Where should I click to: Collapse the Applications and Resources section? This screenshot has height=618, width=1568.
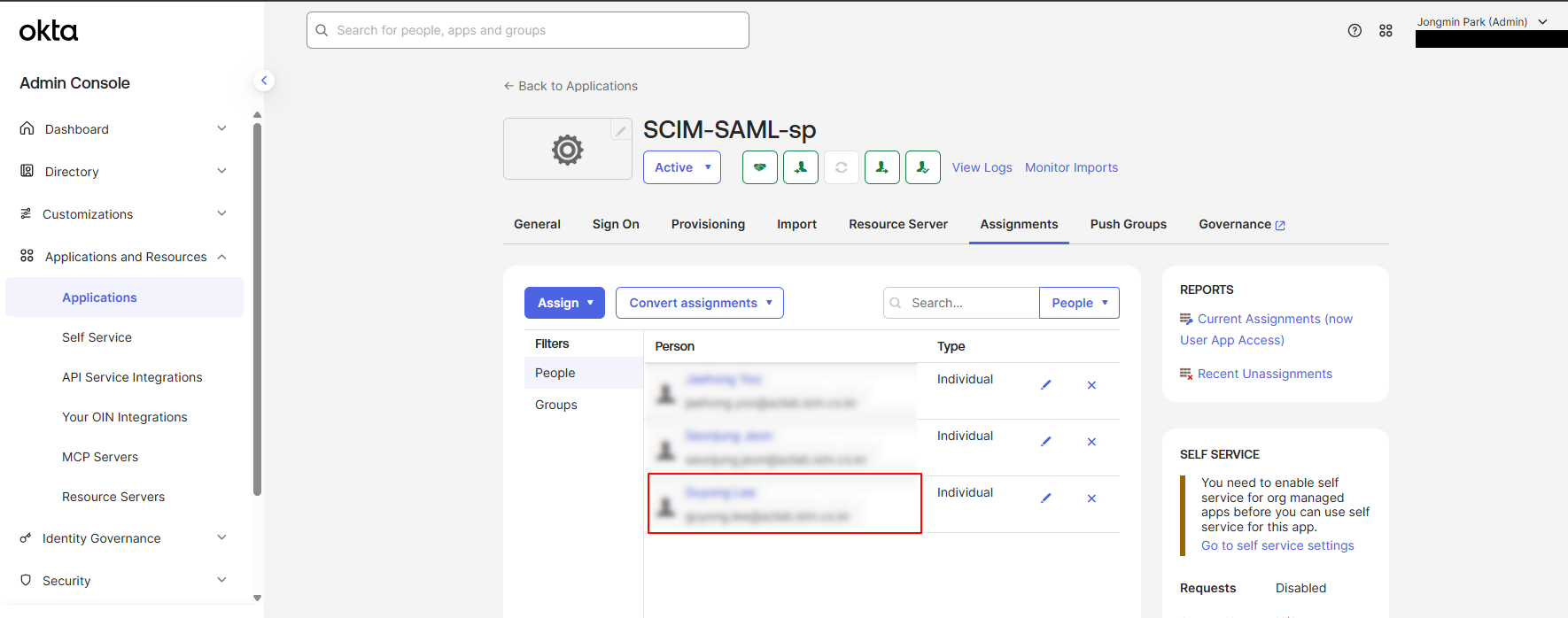coord(123,257)
